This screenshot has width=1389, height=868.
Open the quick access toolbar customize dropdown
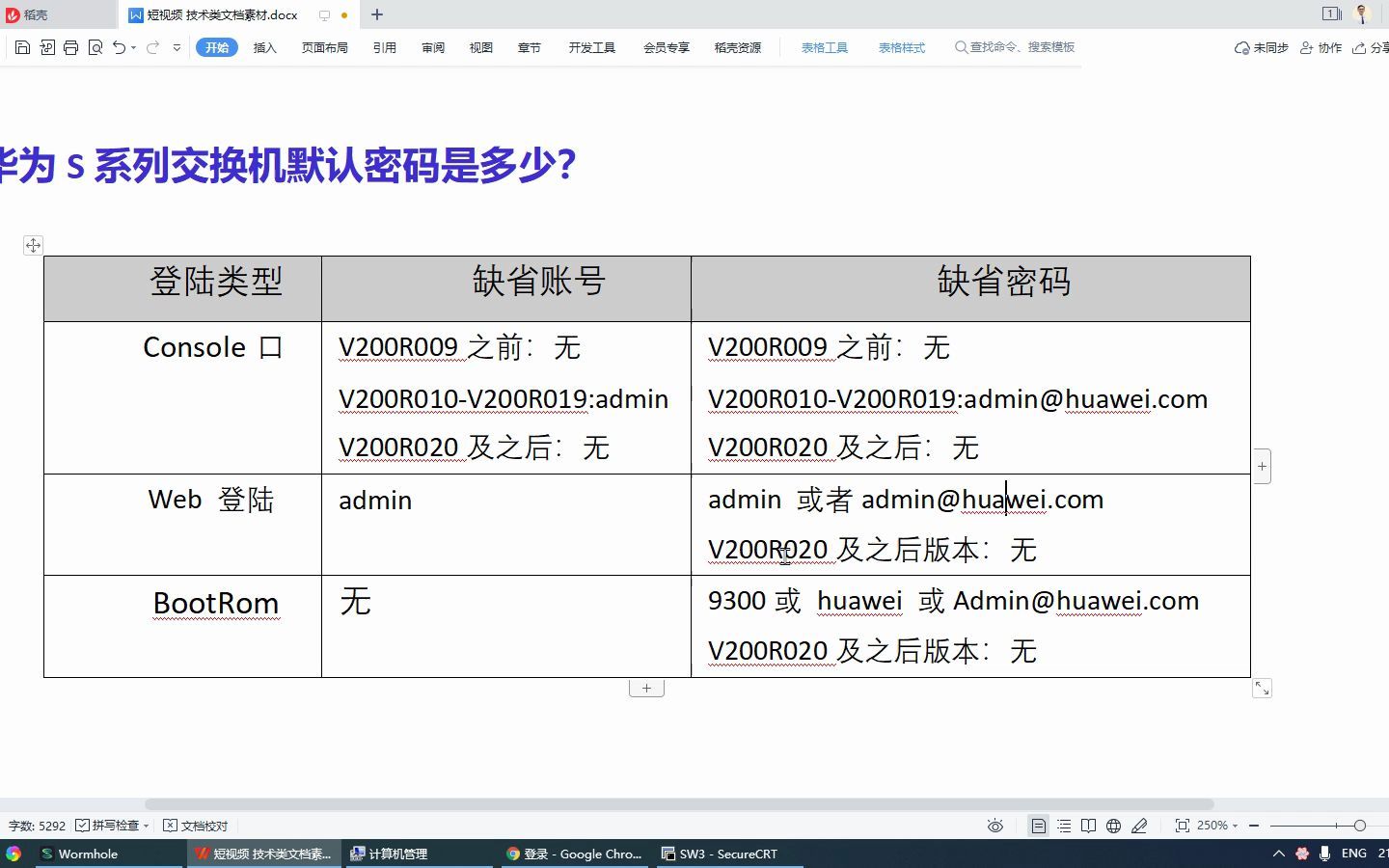177,47
